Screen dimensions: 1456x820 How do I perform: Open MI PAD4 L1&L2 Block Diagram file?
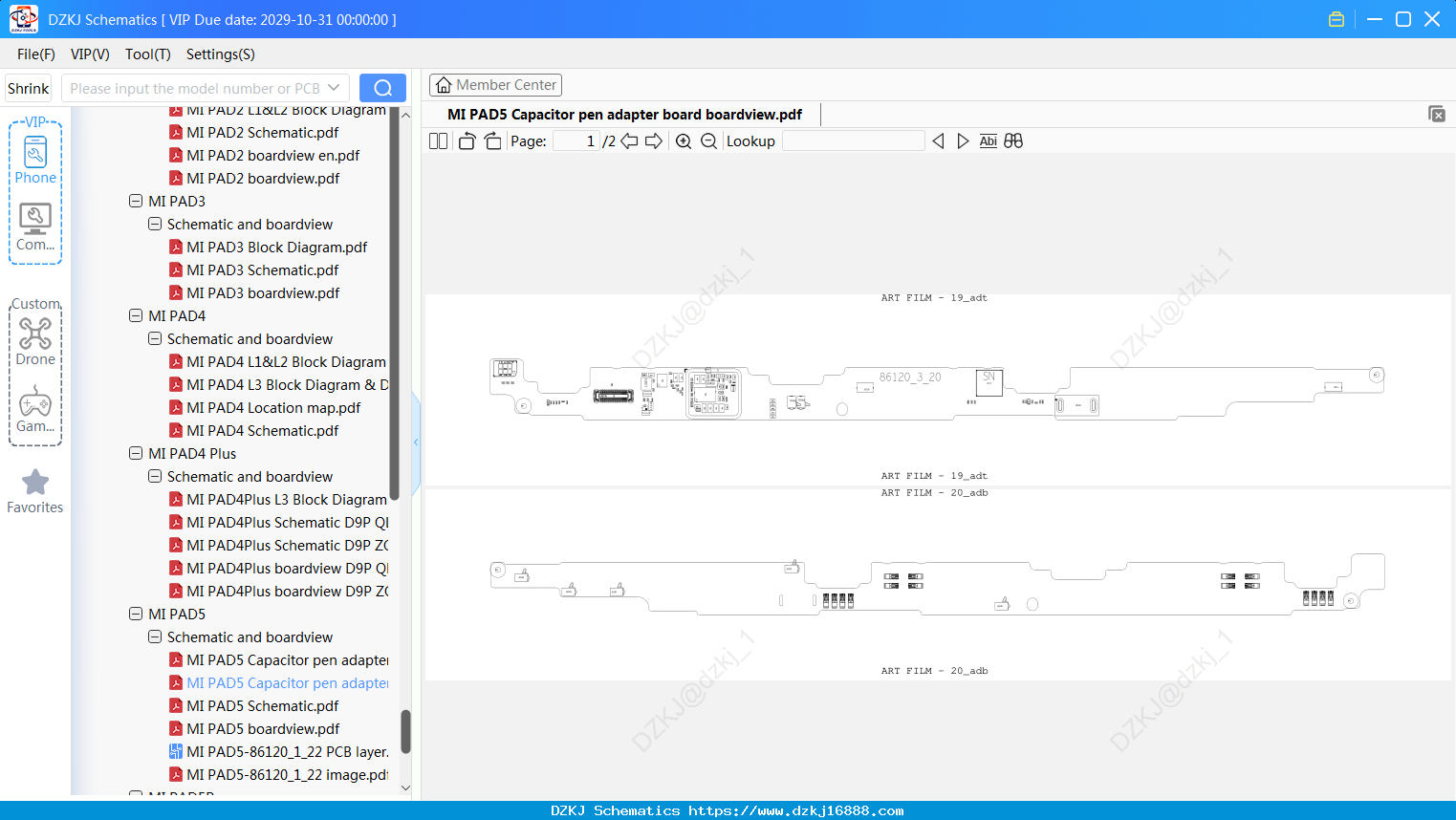point(277,362)
